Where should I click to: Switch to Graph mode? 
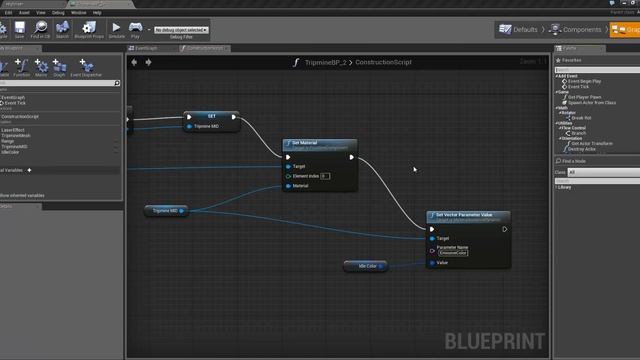tap(625, 29)
